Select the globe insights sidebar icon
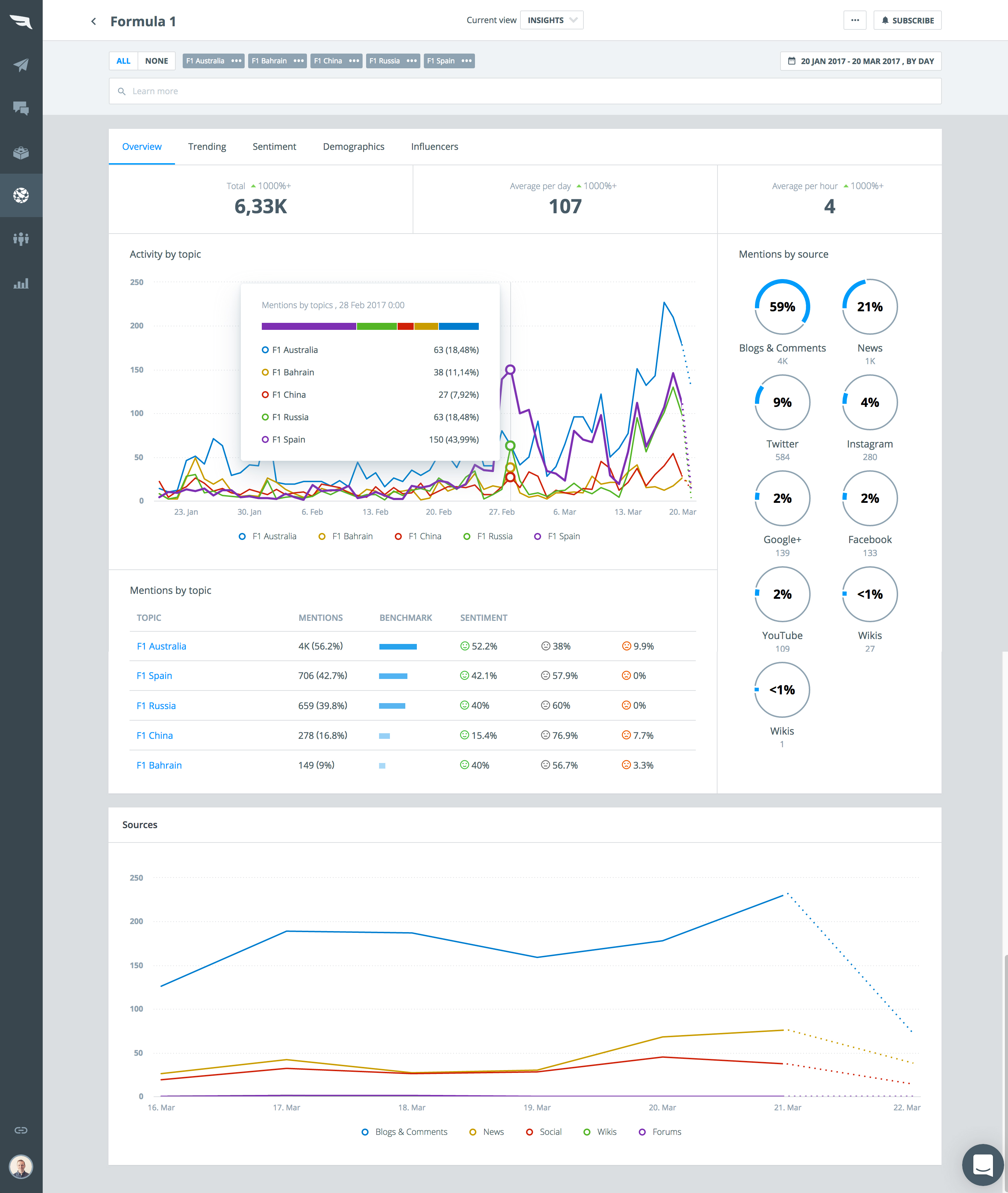 (x=21, y=195)
